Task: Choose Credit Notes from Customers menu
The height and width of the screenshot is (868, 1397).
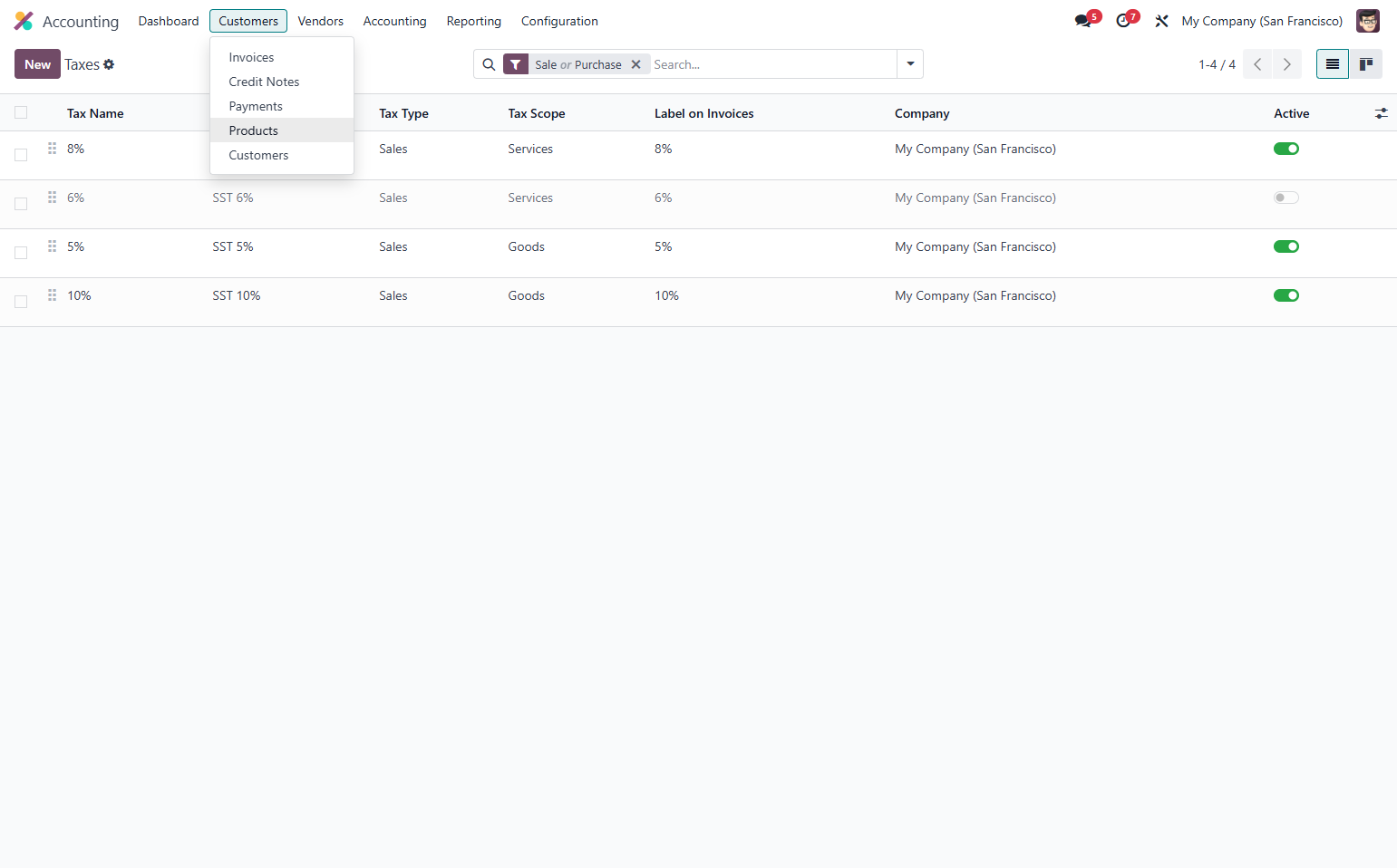Action: (x=282, y=82)
